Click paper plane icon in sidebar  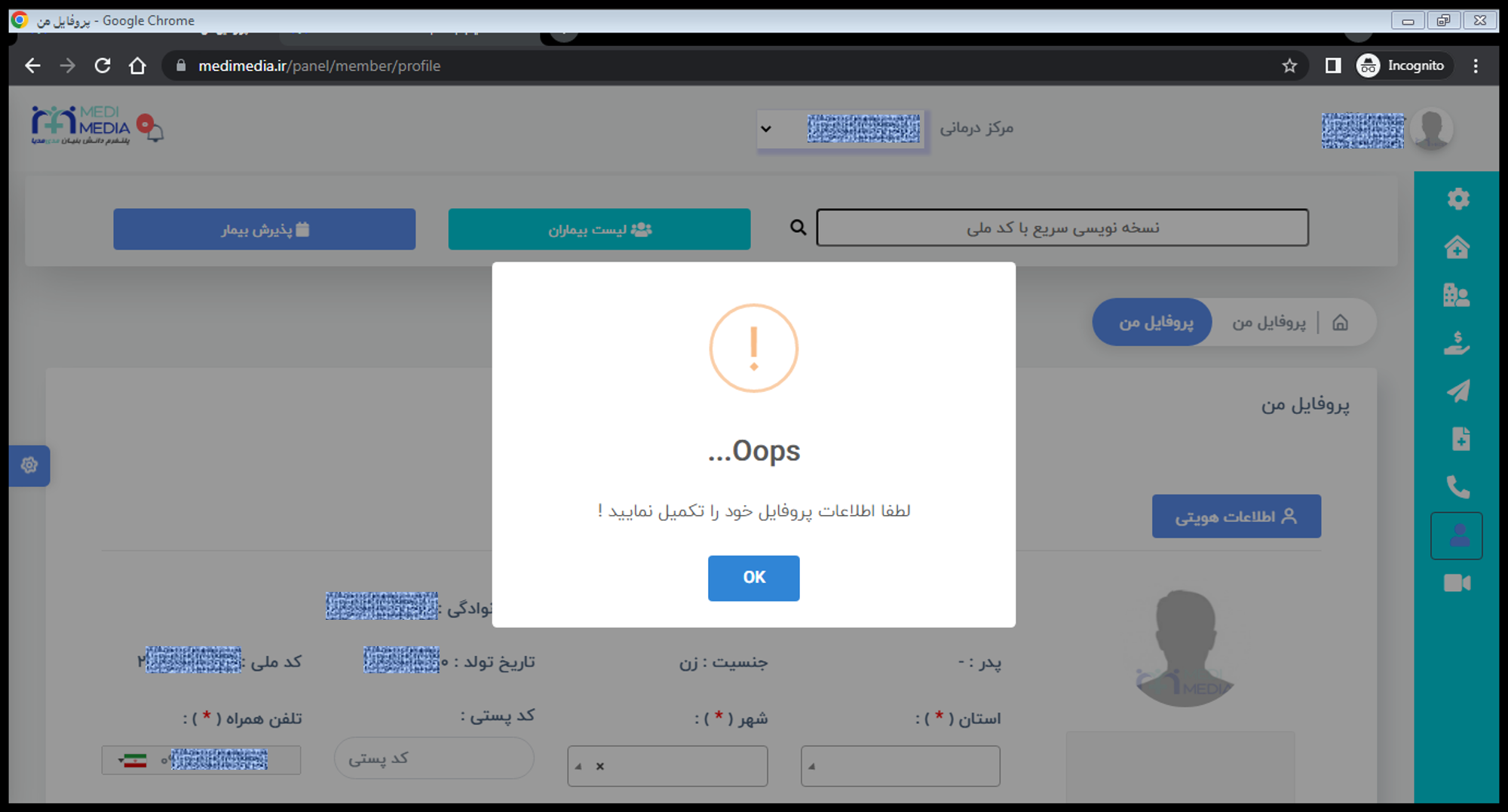pyautogui.click(x=1457, y=391)
